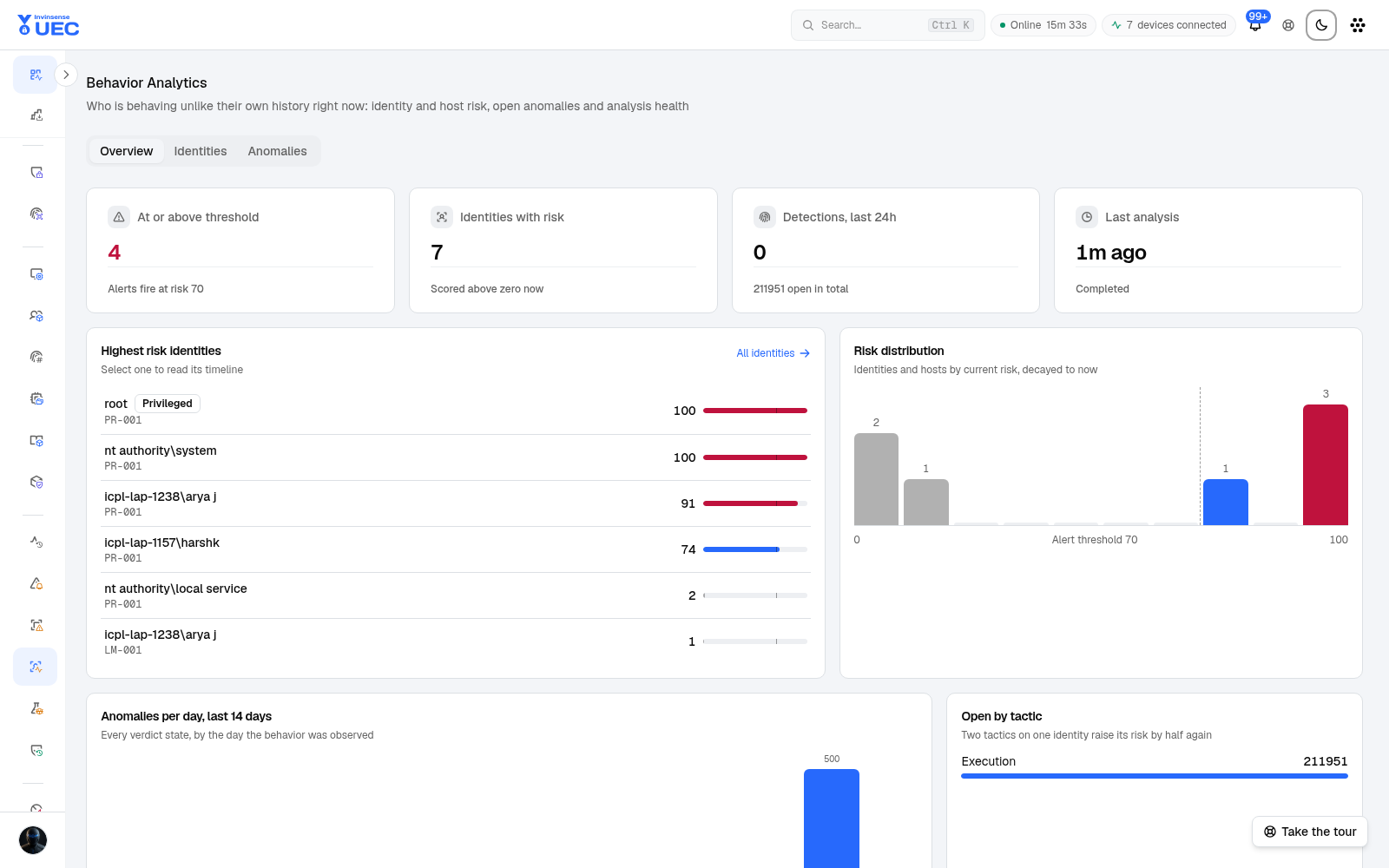Focus the Search field
The height and width of the screenshot is (868, 1389).
(x=887, y=25)
